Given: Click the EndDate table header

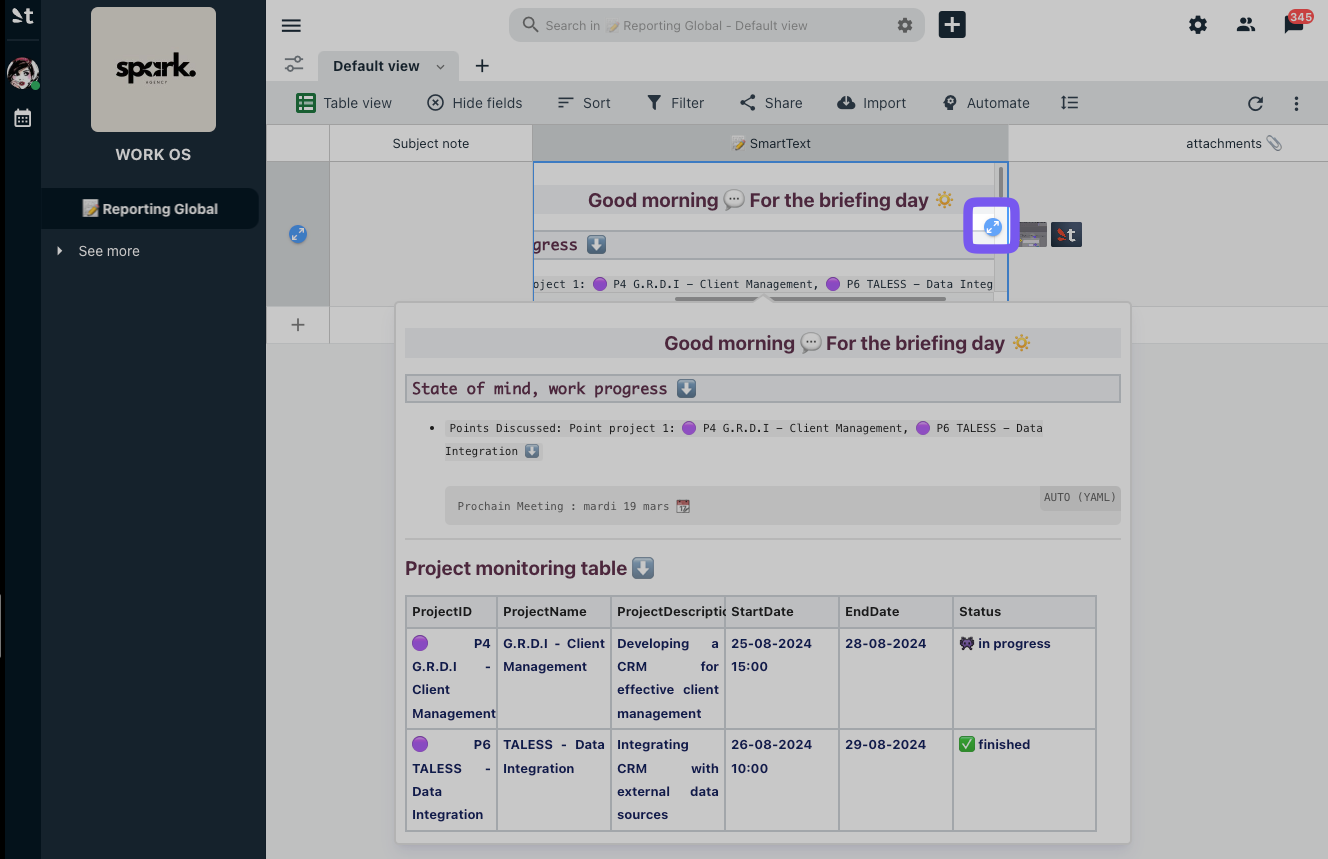Looking at the screenshot, I should tap(896, 612).
